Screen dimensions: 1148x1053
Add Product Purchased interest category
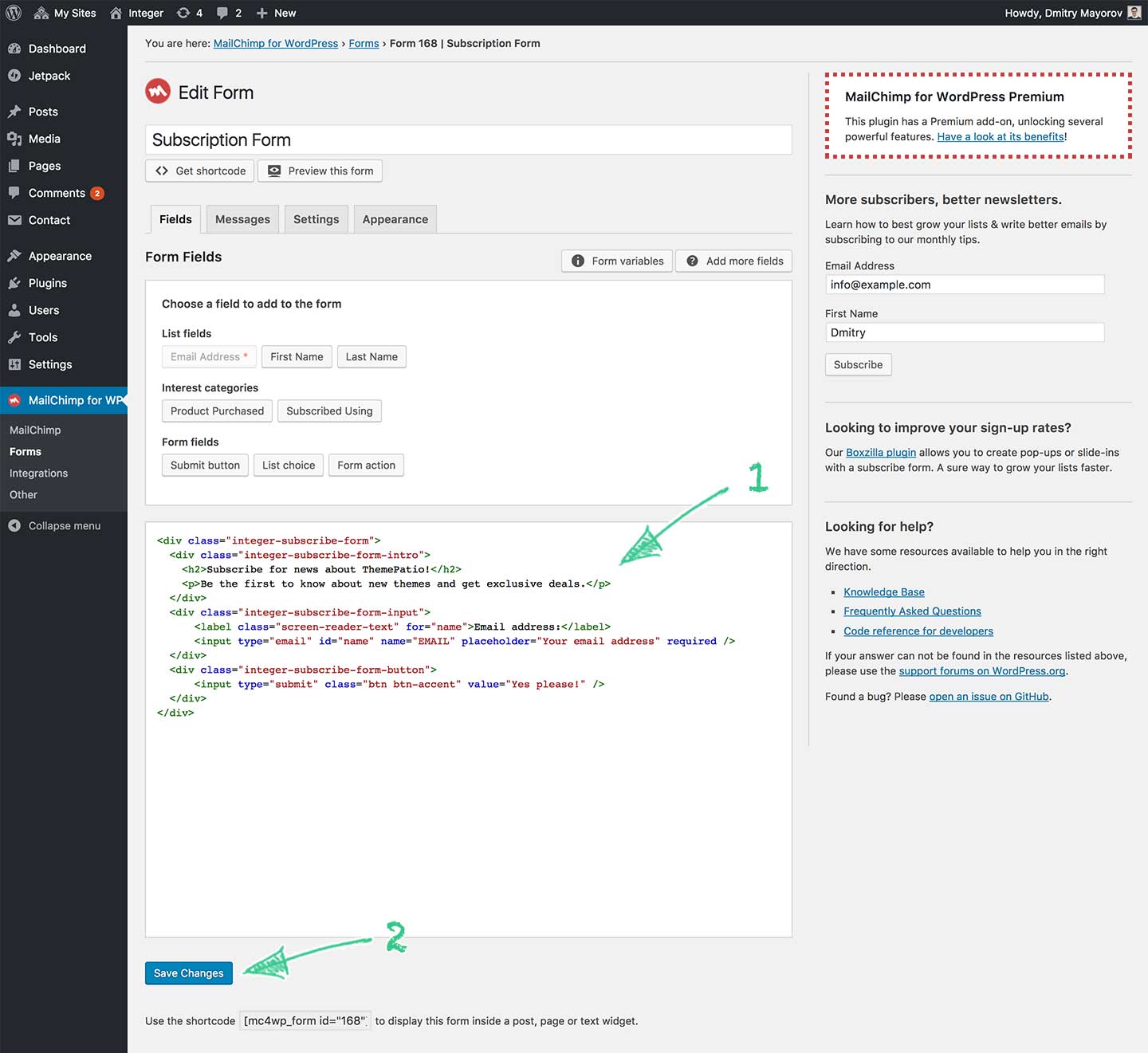pyautogui.click(x=217, y=411)
